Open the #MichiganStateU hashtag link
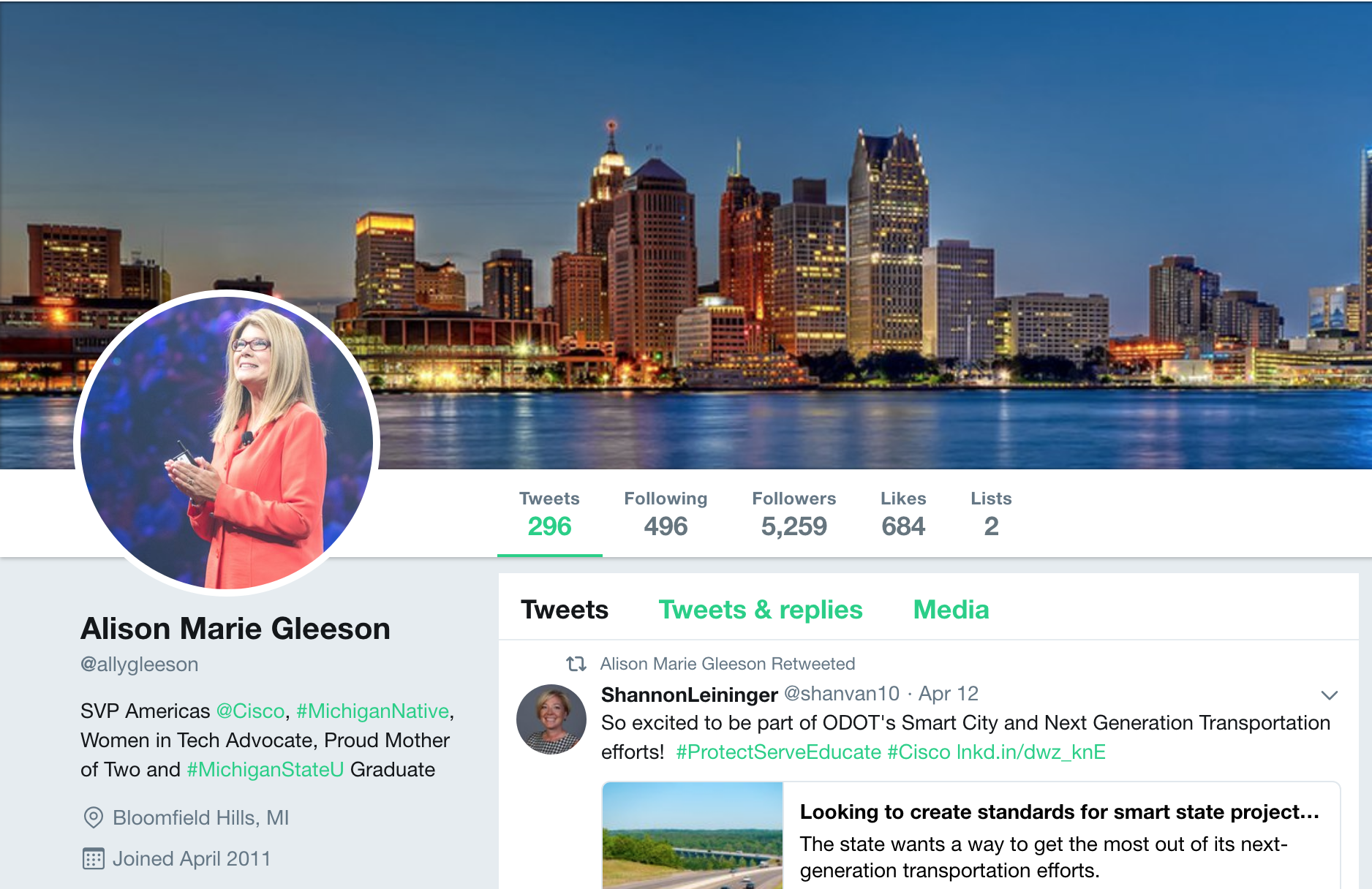The image size is (1372, 889). 265,769
